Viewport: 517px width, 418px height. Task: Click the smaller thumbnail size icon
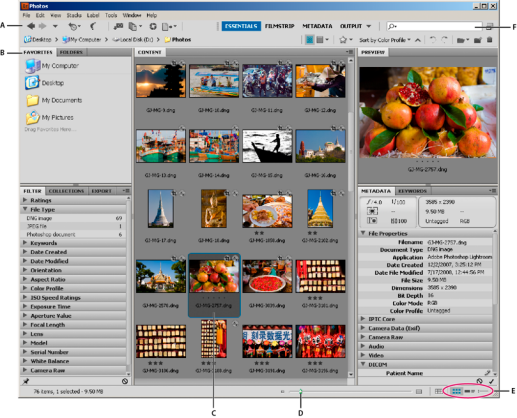[283, 392]
